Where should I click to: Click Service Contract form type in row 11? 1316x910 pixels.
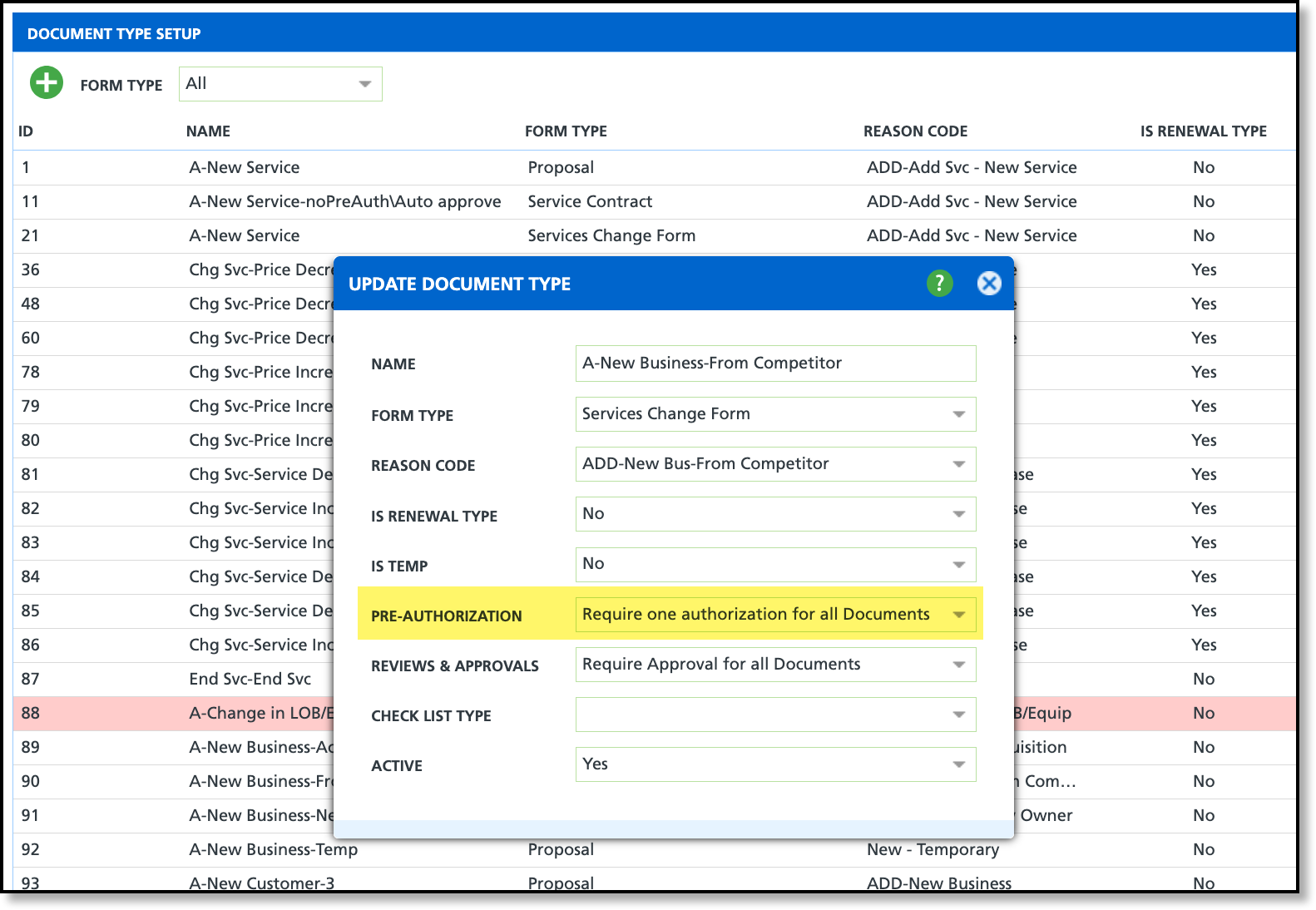coord(590,201)
